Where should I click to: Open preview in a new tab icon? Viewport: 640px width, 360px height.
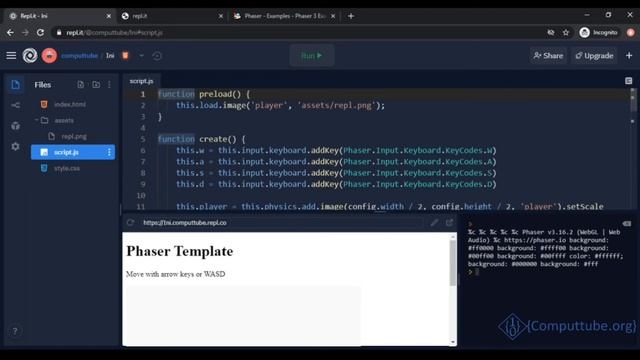pos(449,222)
